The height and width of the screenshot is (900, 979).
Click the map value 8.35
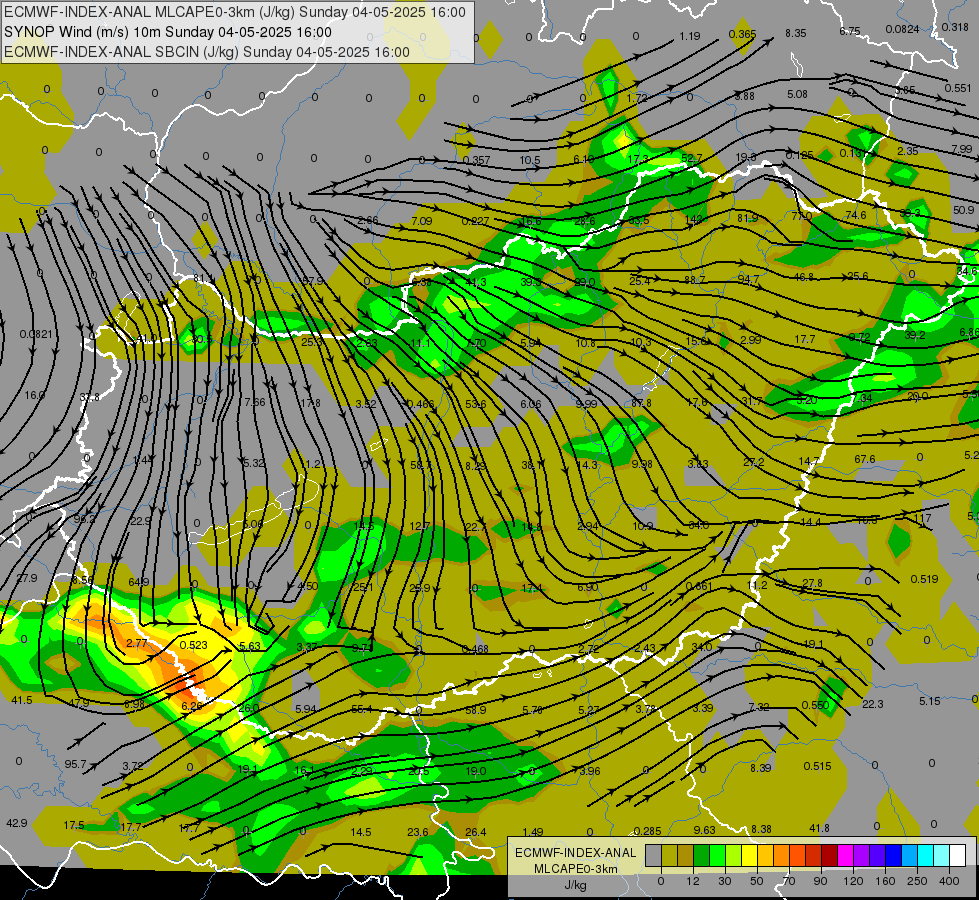point(795,33)
